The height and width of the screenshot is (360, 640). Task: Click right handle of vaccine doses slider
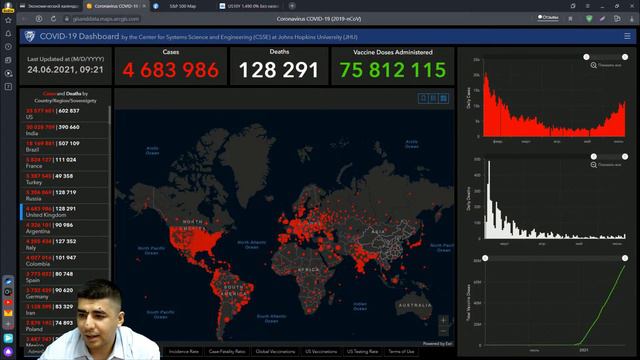pyautogui.click(x=625, y=258)
